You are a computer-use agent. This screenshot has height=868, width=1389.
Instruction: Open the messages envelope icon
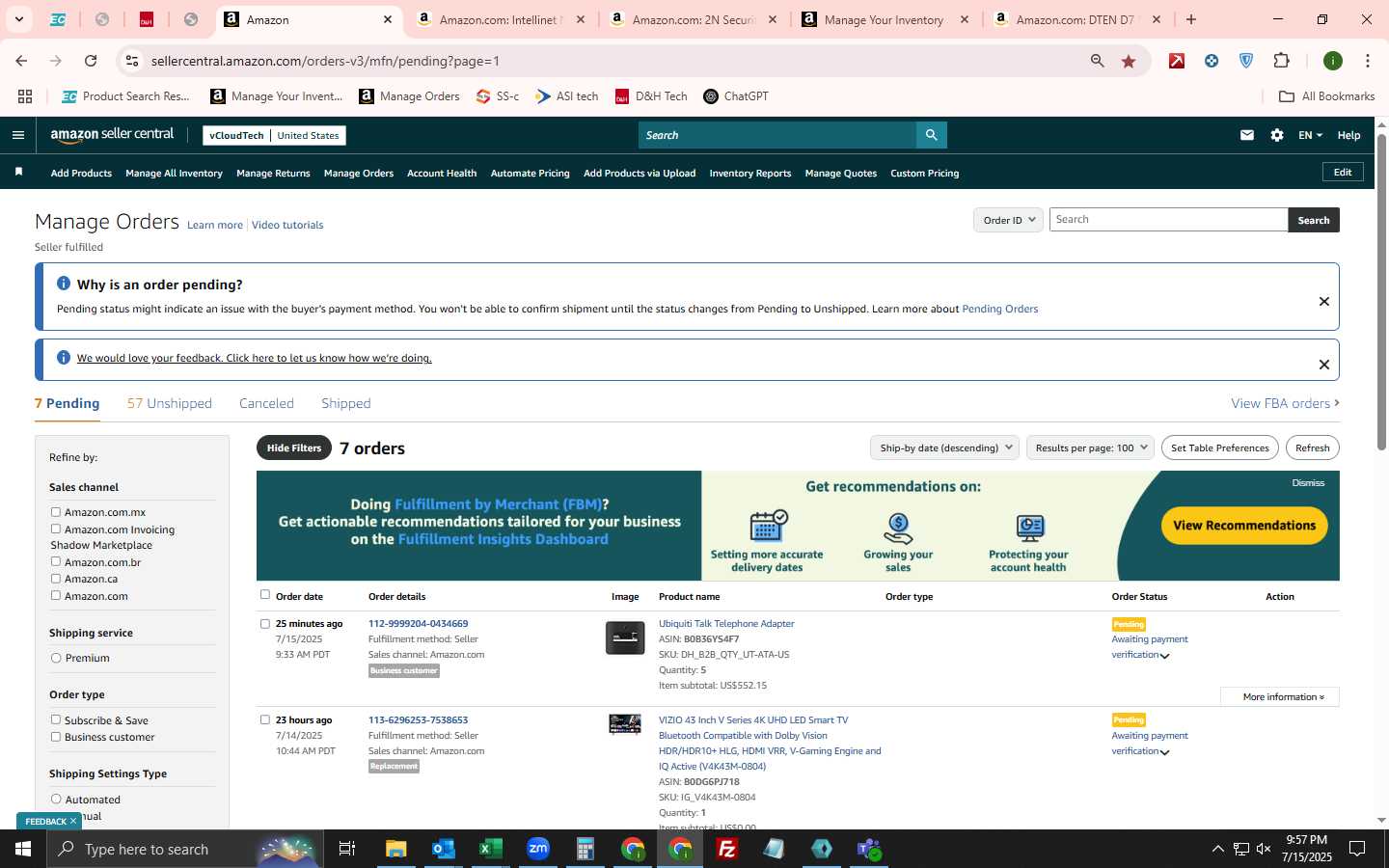click(x=1247, y=135)
